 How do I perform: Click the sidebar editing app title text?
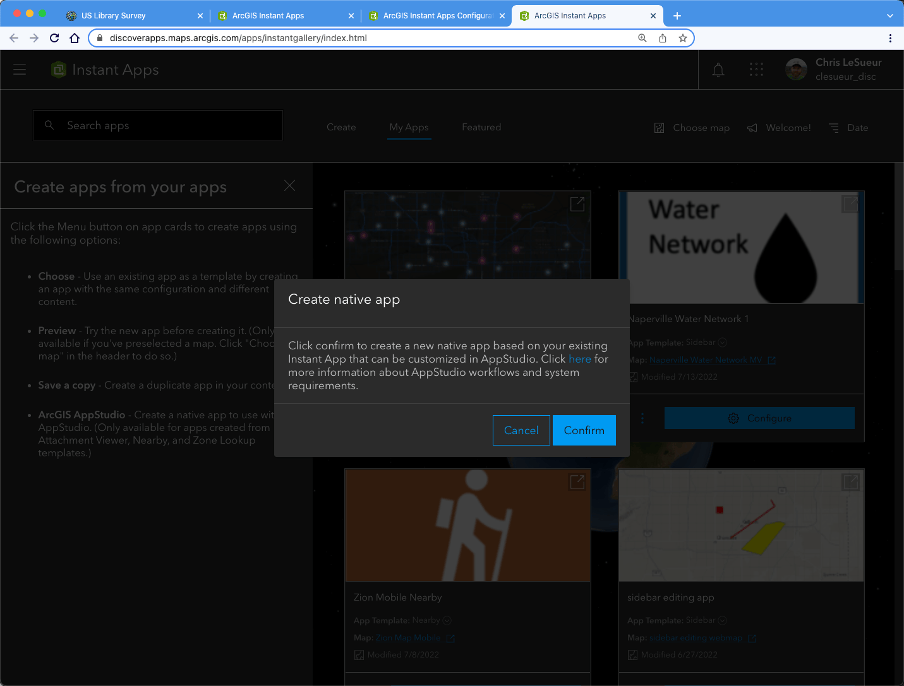(671, 597)
